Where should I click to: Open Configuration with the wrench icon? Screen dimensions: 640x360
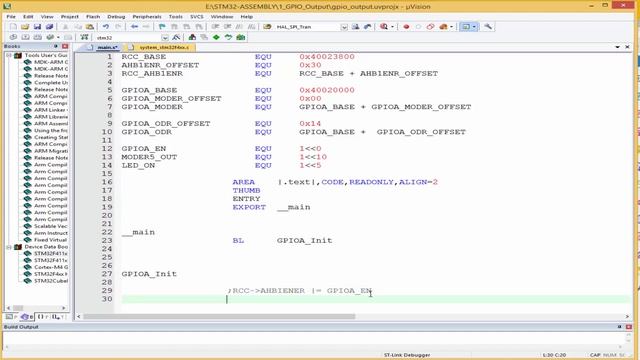tap(488, 27)
